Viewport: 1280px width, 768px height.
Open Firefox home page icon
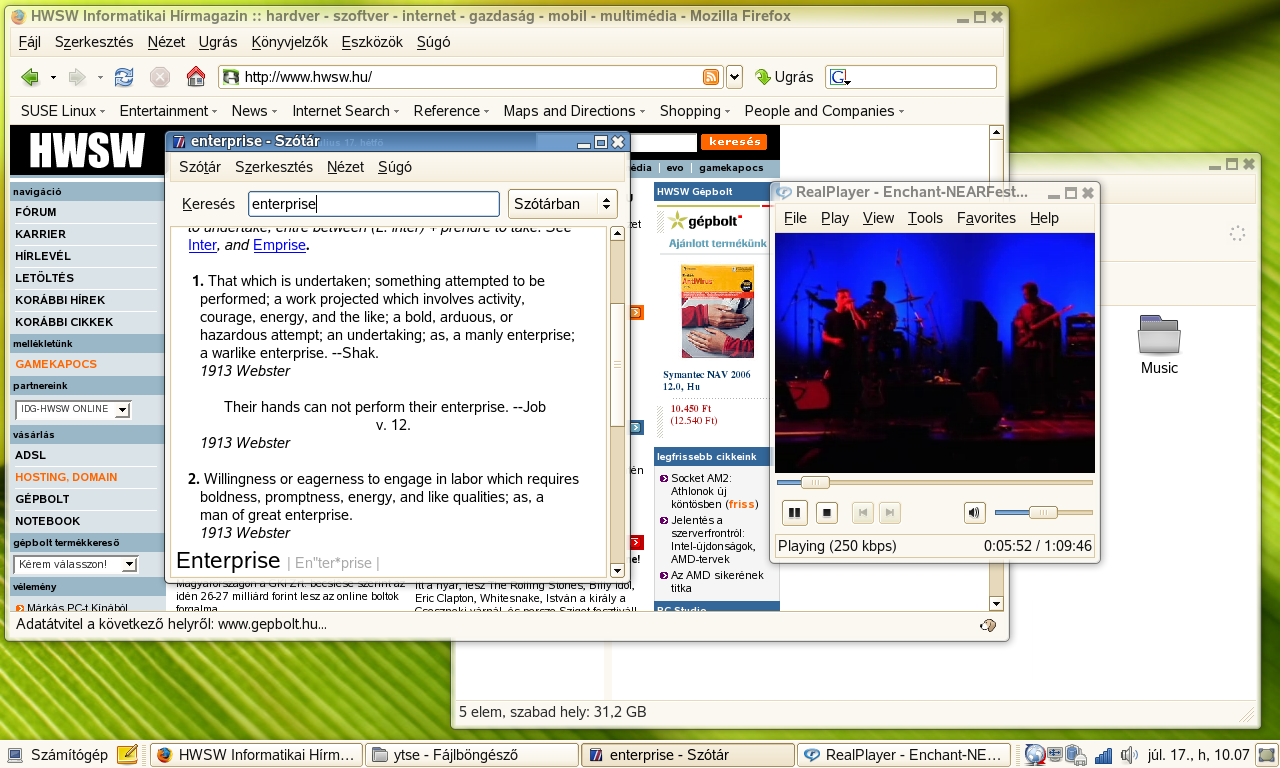(x=196, y=77)
